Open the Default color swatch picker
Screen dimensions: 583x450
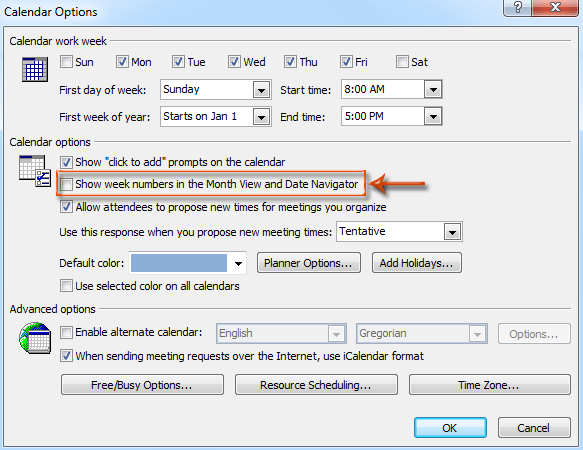[x=187, y=263]
